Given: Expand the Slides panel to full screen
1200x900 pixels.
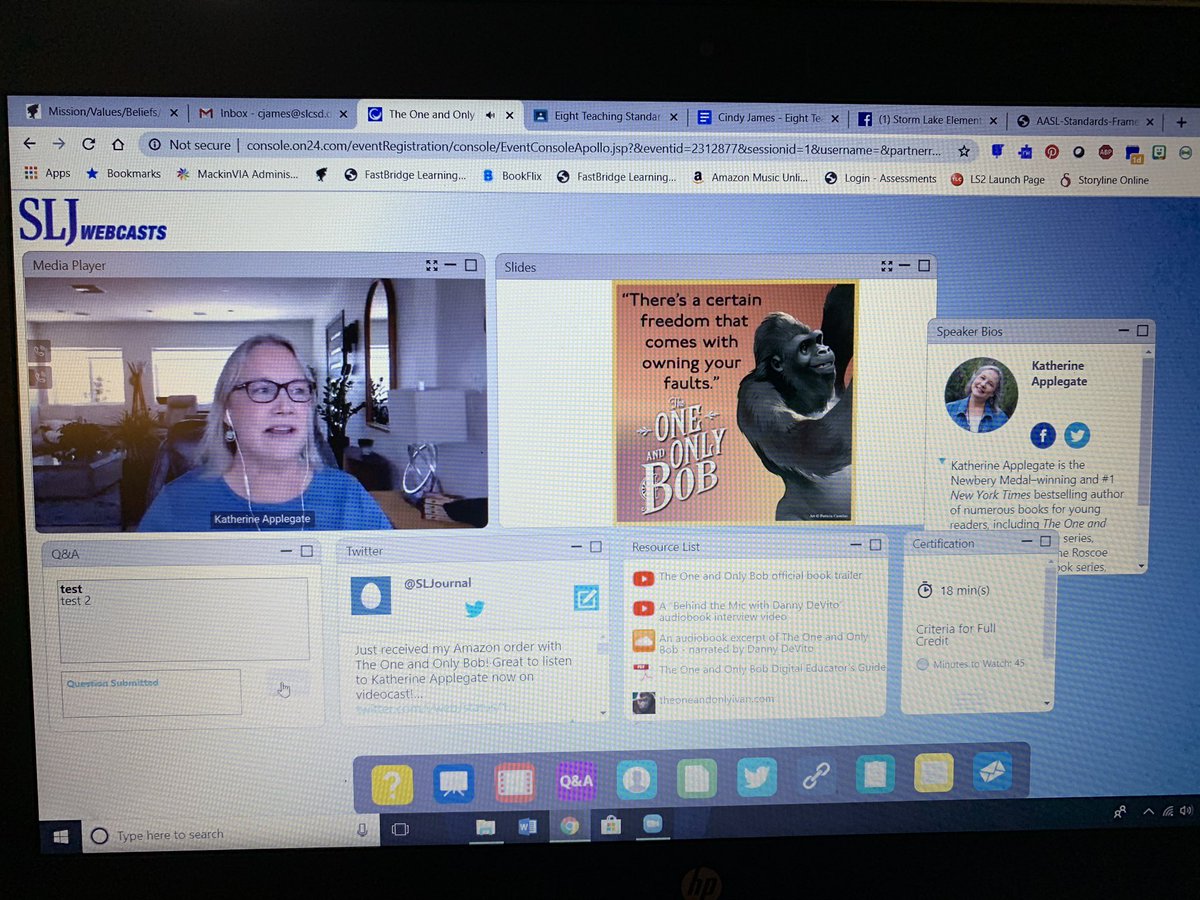Looking at the screenshot, I should 886,266.
